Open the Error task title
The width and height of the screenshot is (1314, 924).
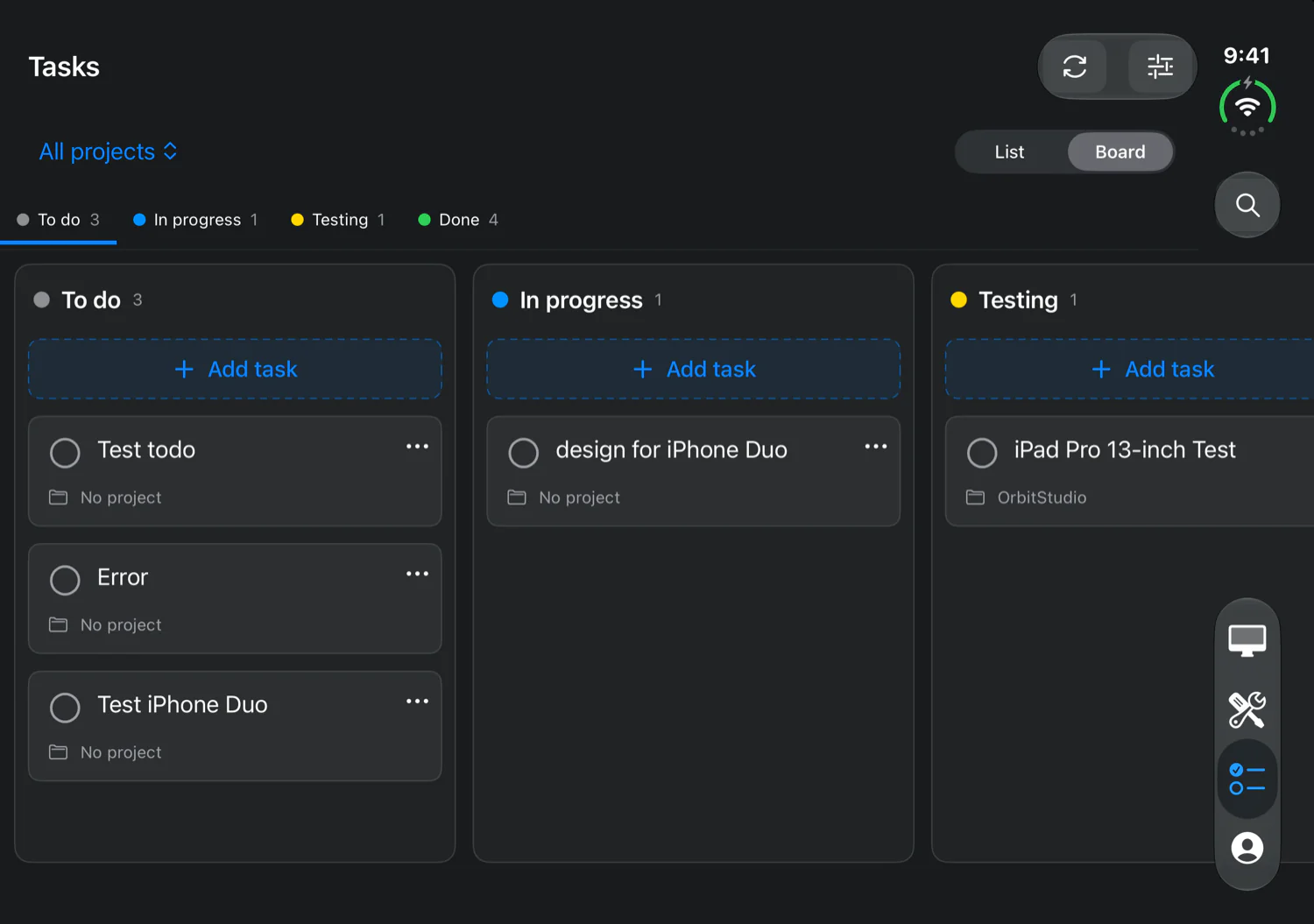click(x=123, y=577)
